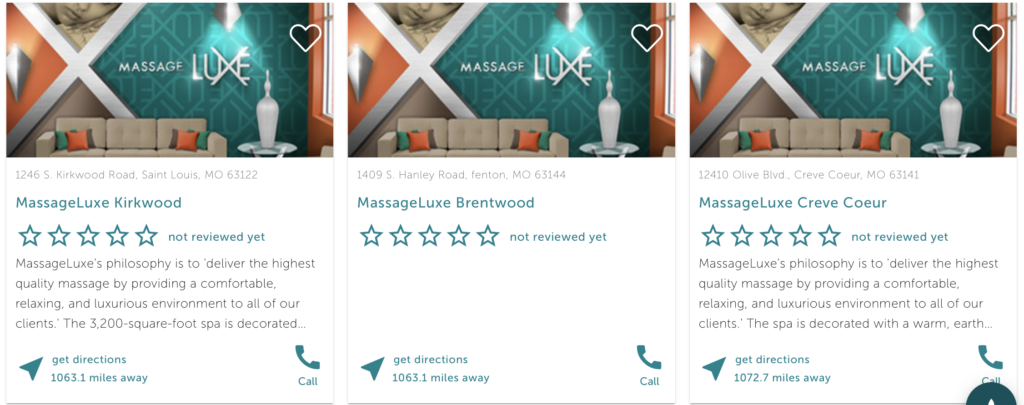Image resolution: width=1024 pixels, height=405 pixels.
Task: Rate Kirkwood by clicking its fifth star
Action: click(x=146, y=236)
